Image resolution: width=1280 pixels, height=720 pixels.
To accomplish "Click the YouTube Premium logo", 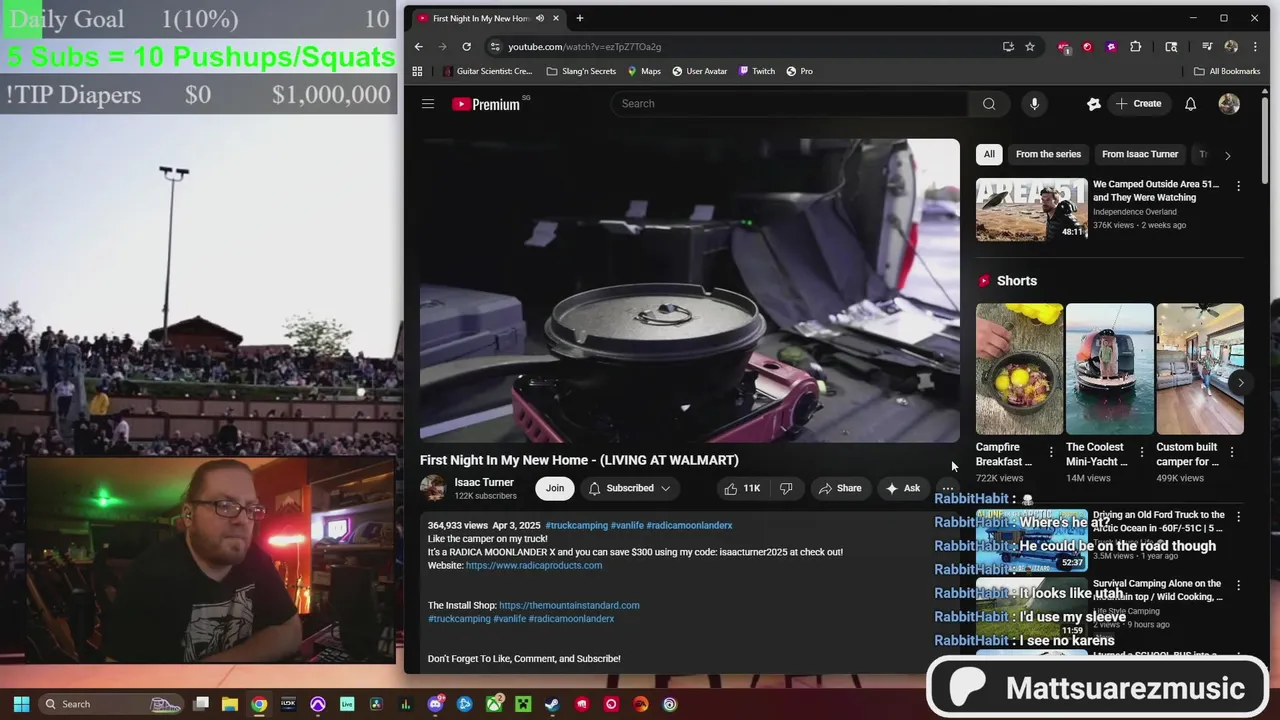I will (x=485, y=104).
